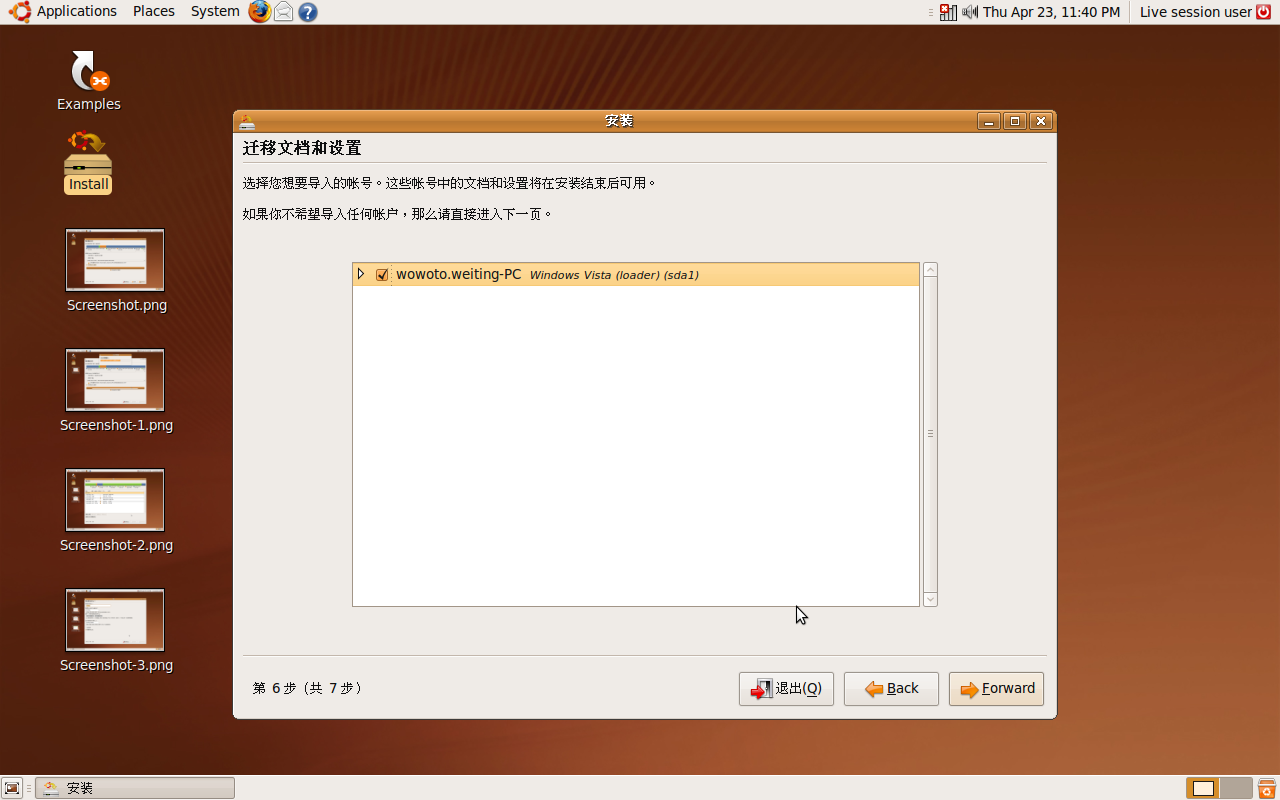Open the Applications menu

point(77,12)
